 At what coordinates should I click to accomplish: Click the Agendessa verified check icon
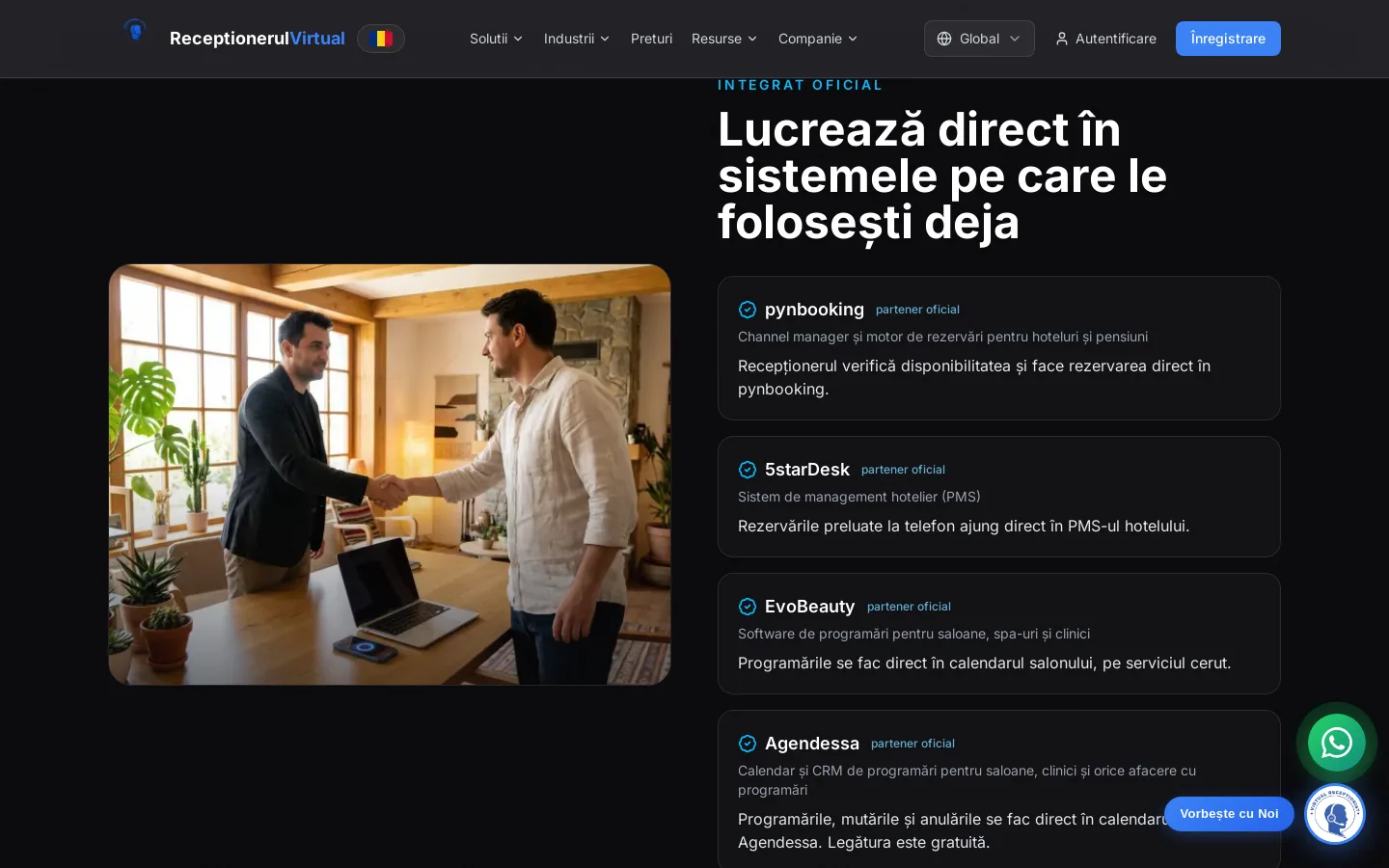[748, 744]
